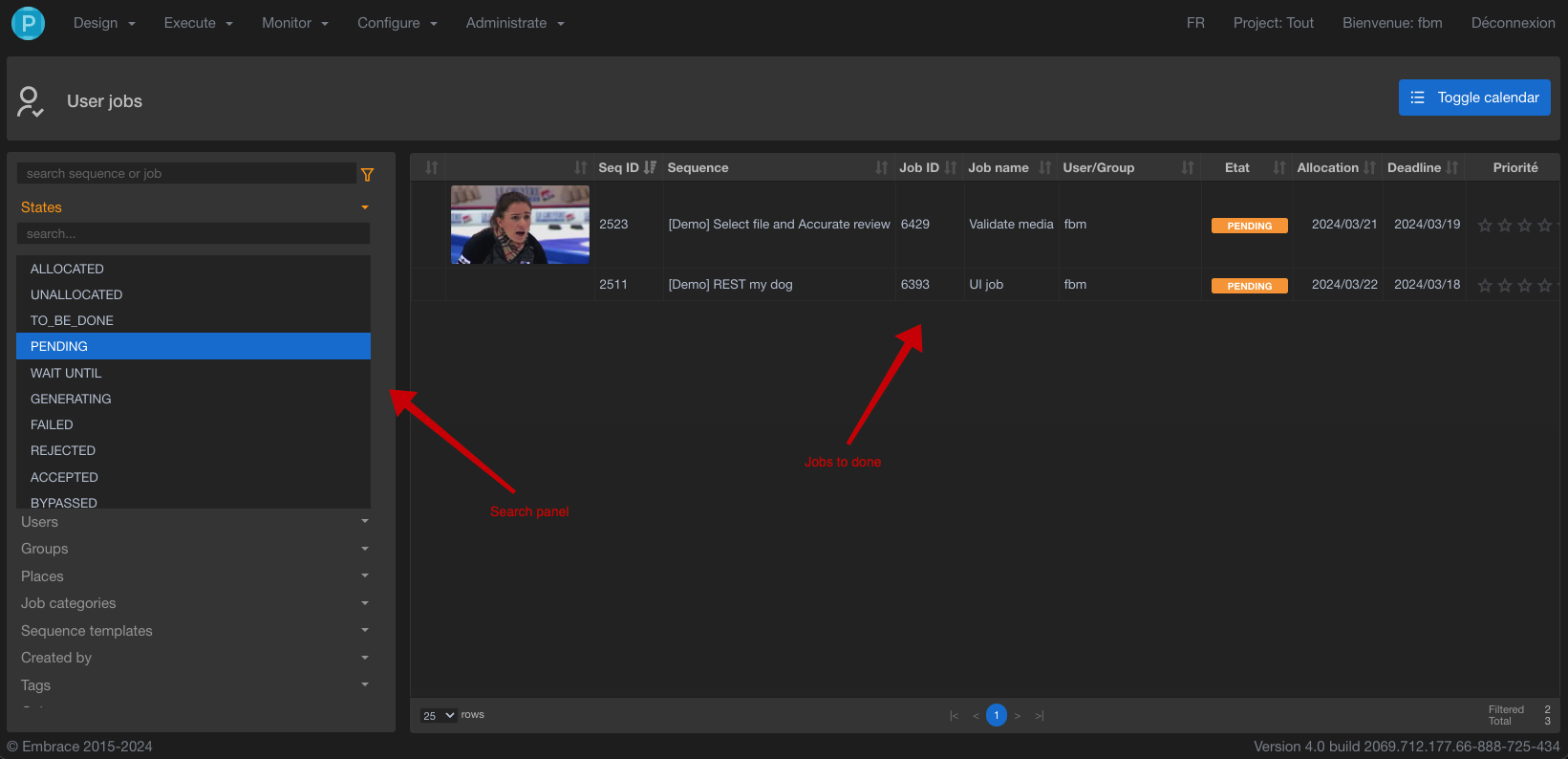This screenshot has width=1568, height=759.
Task: Sort by Seq ID column icon
Action: tap(651, 167)
